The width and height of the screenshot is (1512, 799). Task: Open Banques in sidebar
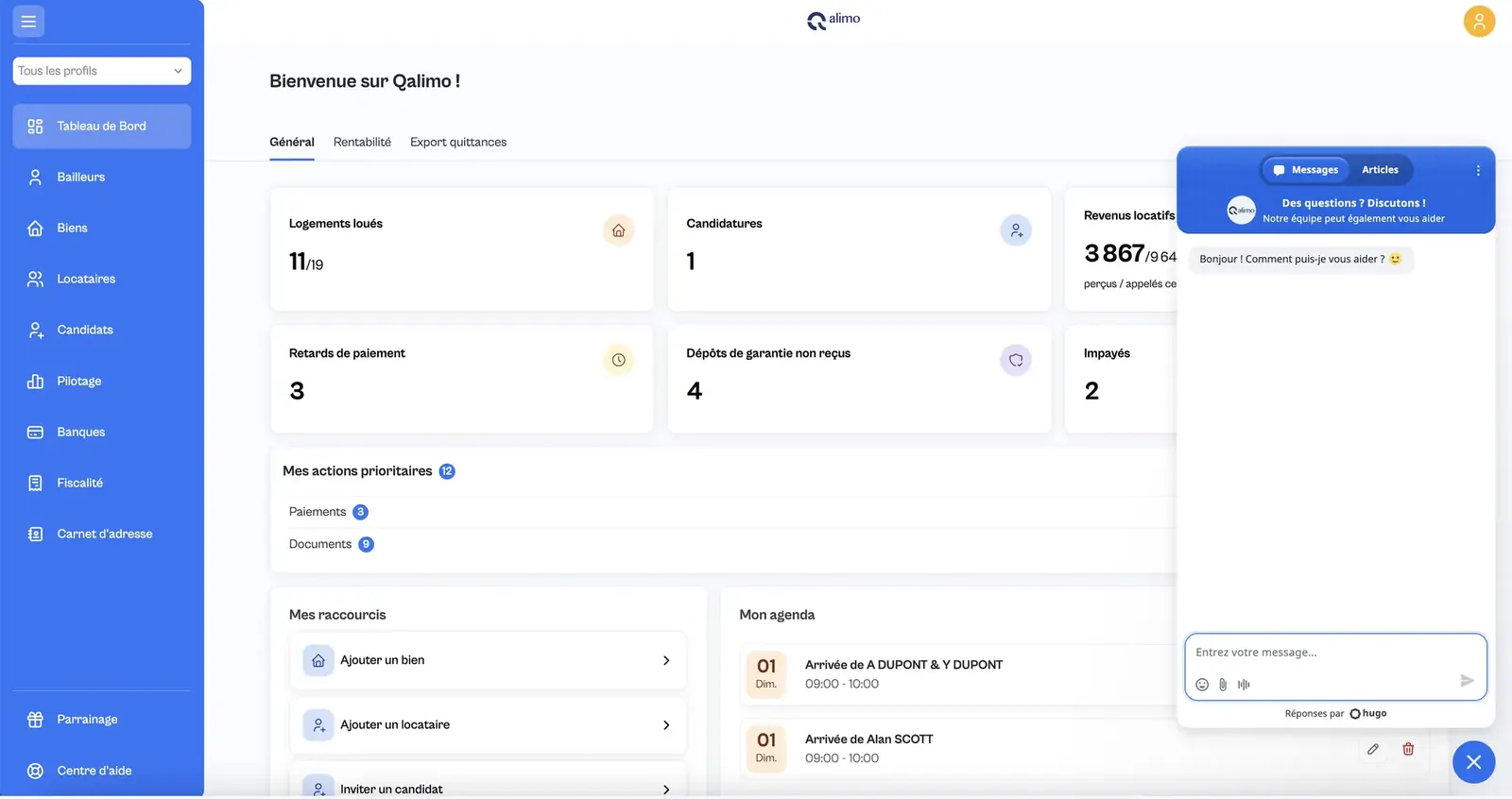102,433
